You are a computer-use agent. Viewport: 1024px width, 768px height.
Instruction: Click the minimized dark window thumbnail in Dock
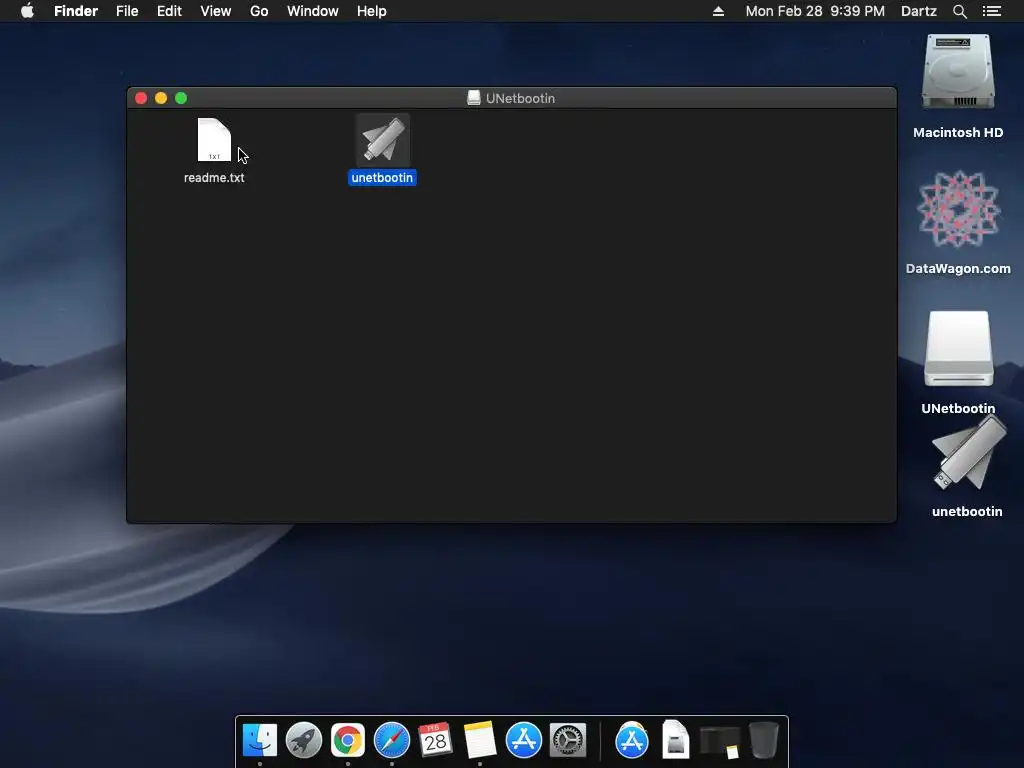click(720, 742)
